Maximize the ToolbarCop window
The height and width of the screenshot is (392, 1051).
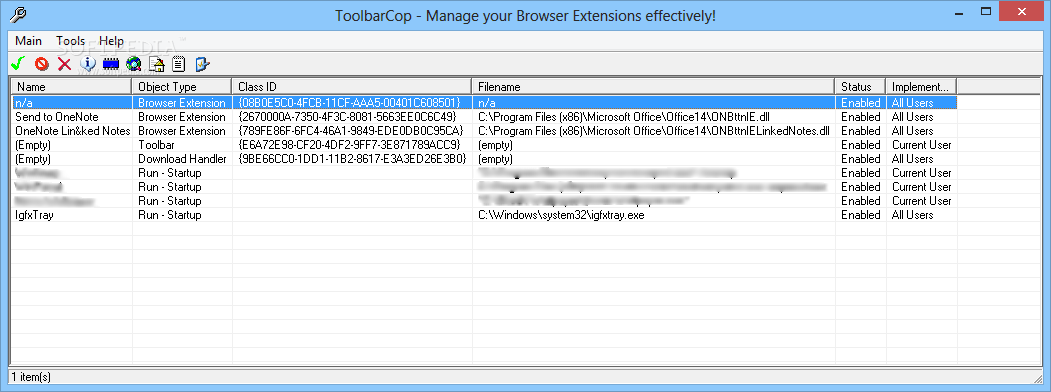(985, 11)
